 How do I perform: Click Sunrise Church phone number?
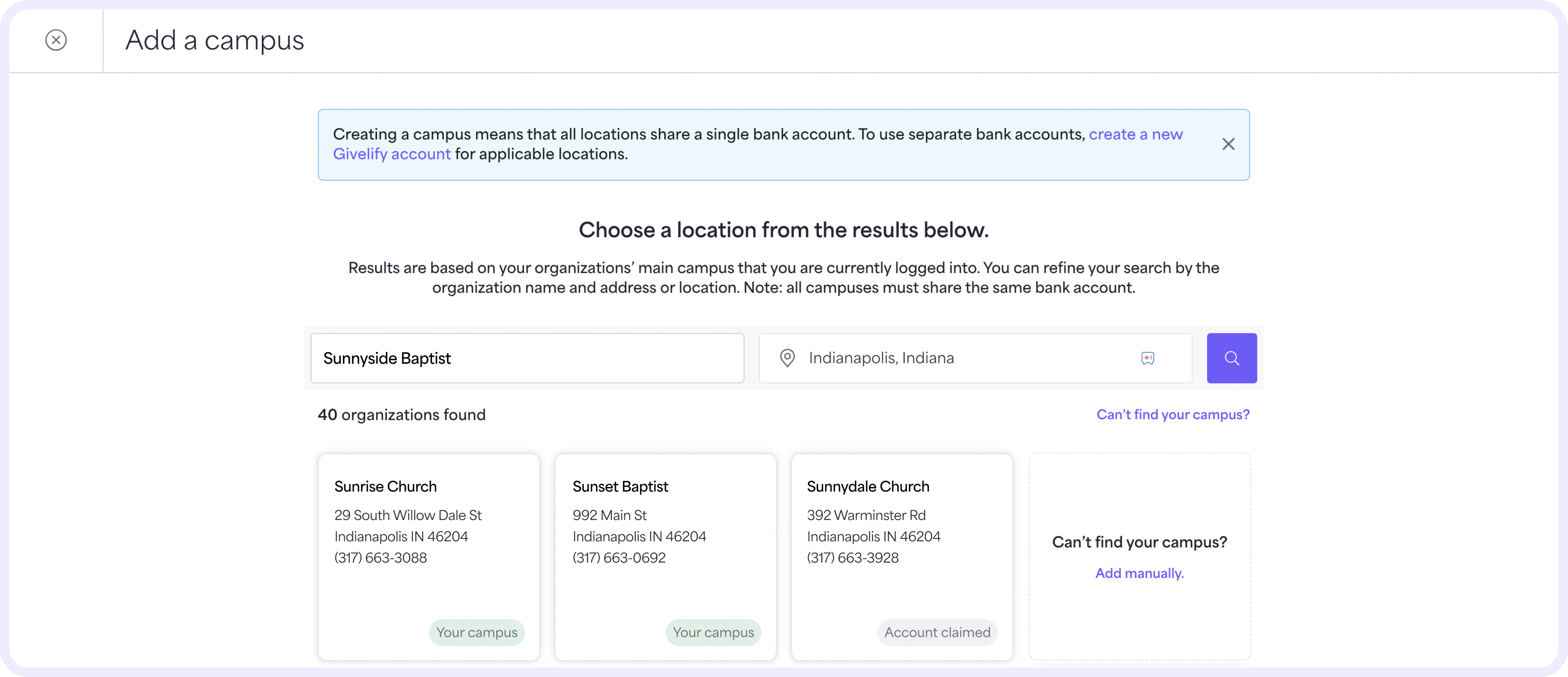(x=380, y=558)
